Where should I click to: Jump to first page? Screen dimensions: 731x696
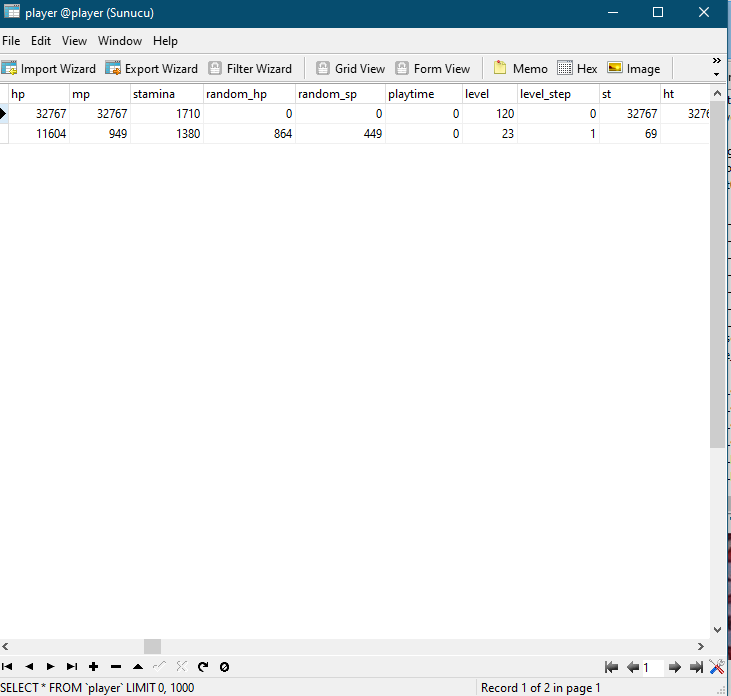pyautogui.click(x=611, y=667)
